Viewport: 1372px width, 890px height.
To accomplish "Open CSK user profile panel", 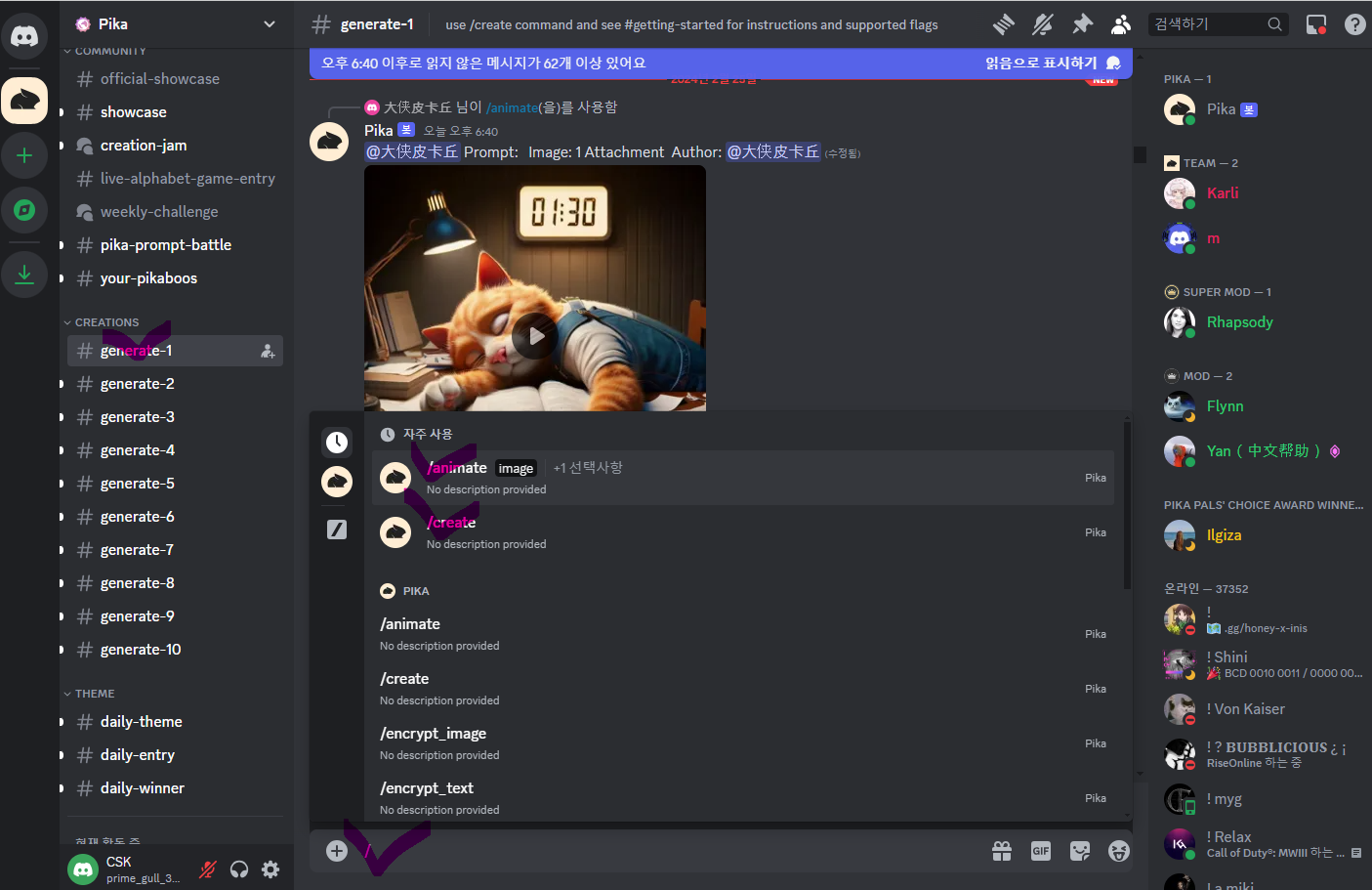I will pos(125,869).
